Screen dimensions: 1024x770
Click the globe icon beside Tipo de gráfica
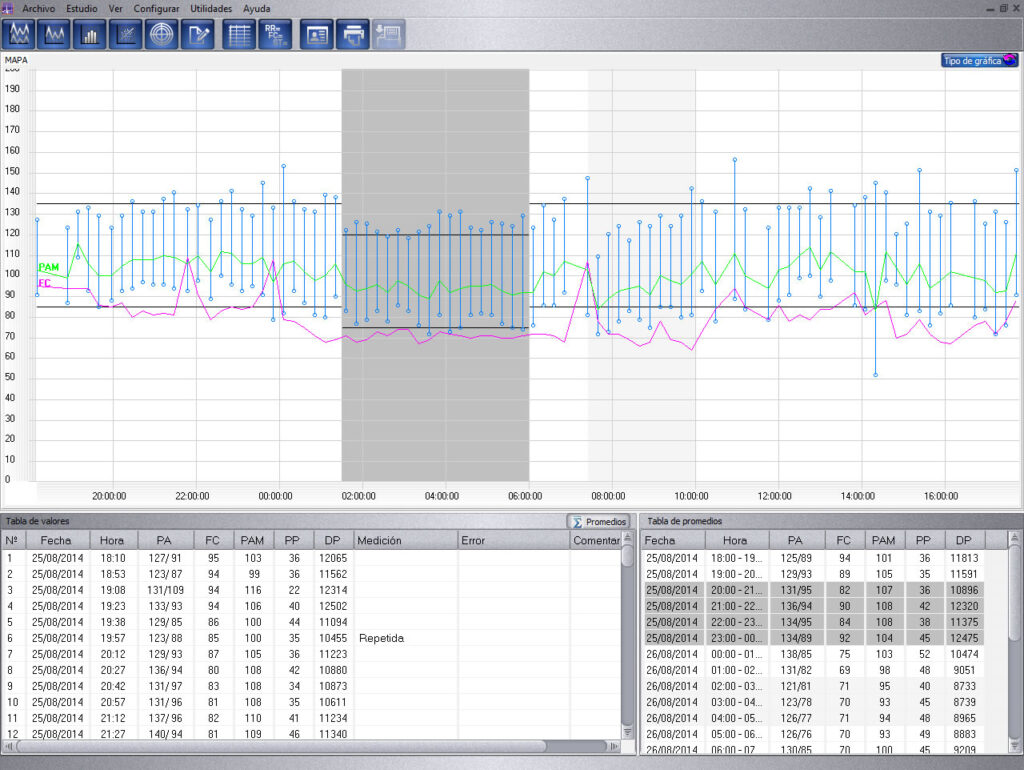[x=1010, y=60]
